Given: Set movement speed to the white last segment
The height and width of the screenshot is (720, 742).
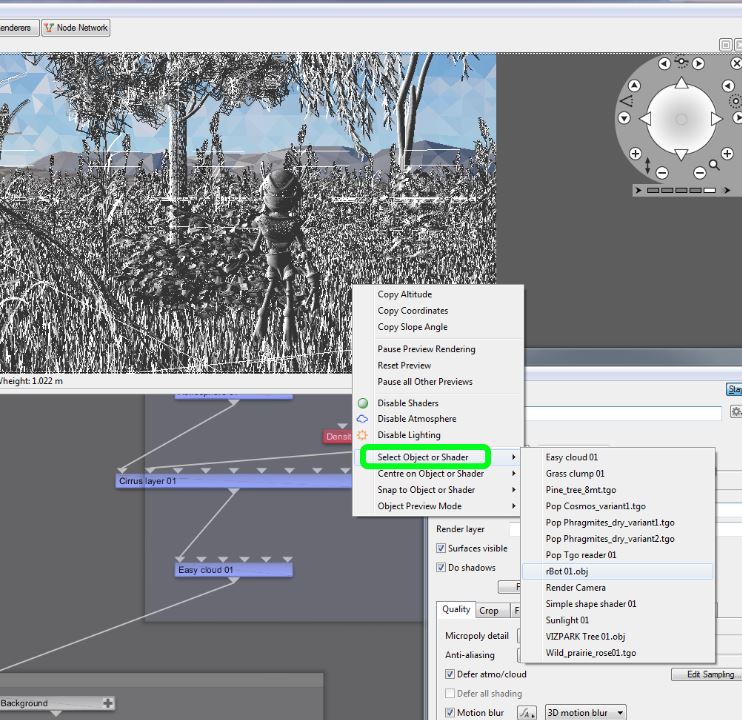Looking at the screenshot, I should click(x=710, y=190).
